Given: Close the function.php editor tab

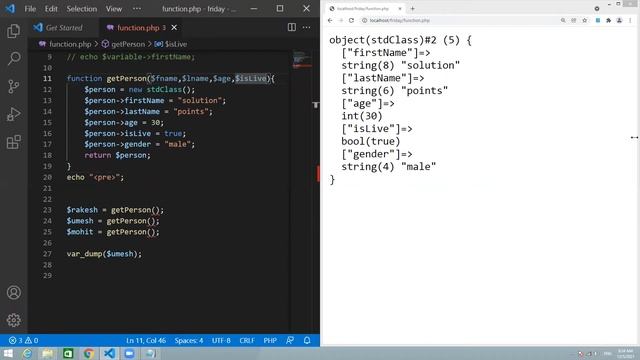Looking at the screenshot, I should coord(174,27).
